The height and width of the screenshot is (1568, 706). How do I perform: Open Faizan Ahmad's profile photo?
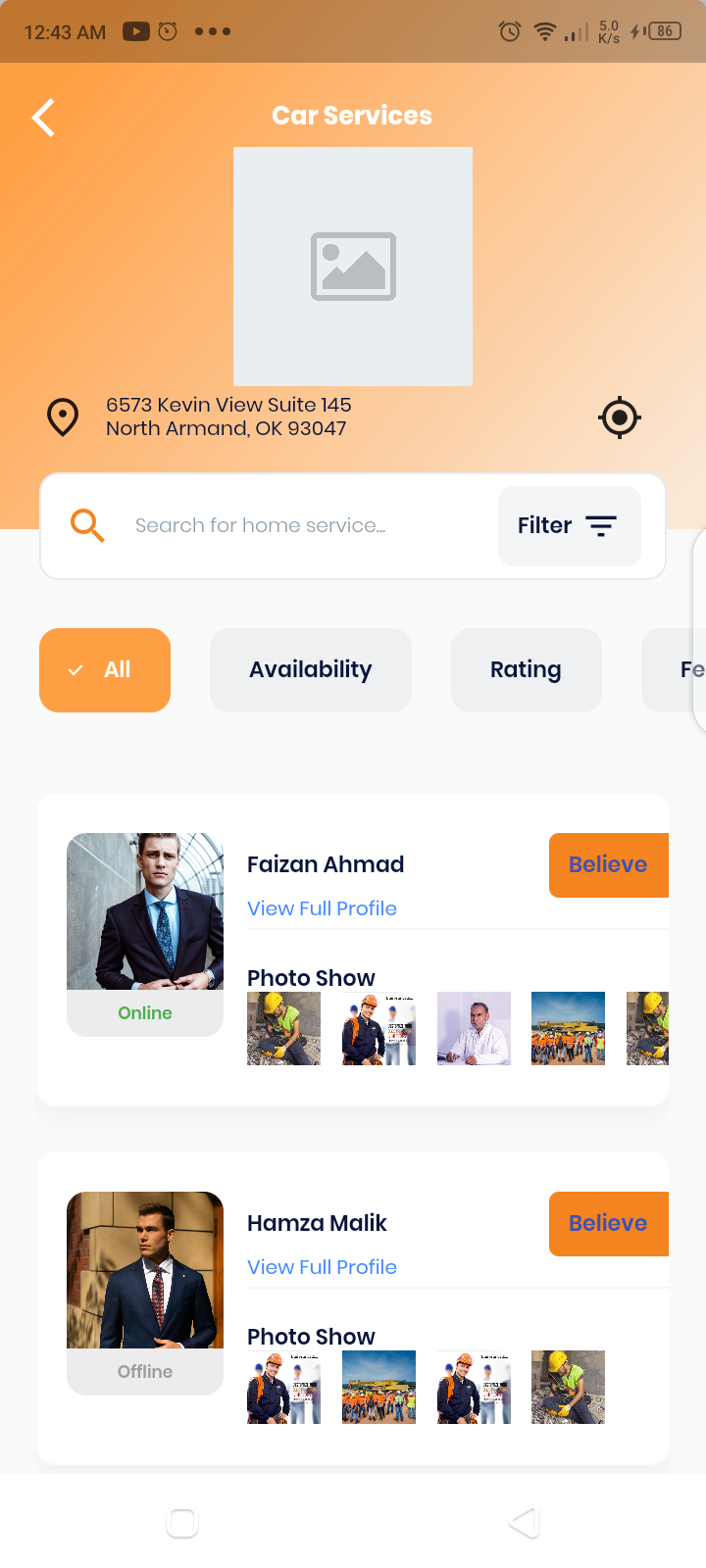tap(145, 911)
